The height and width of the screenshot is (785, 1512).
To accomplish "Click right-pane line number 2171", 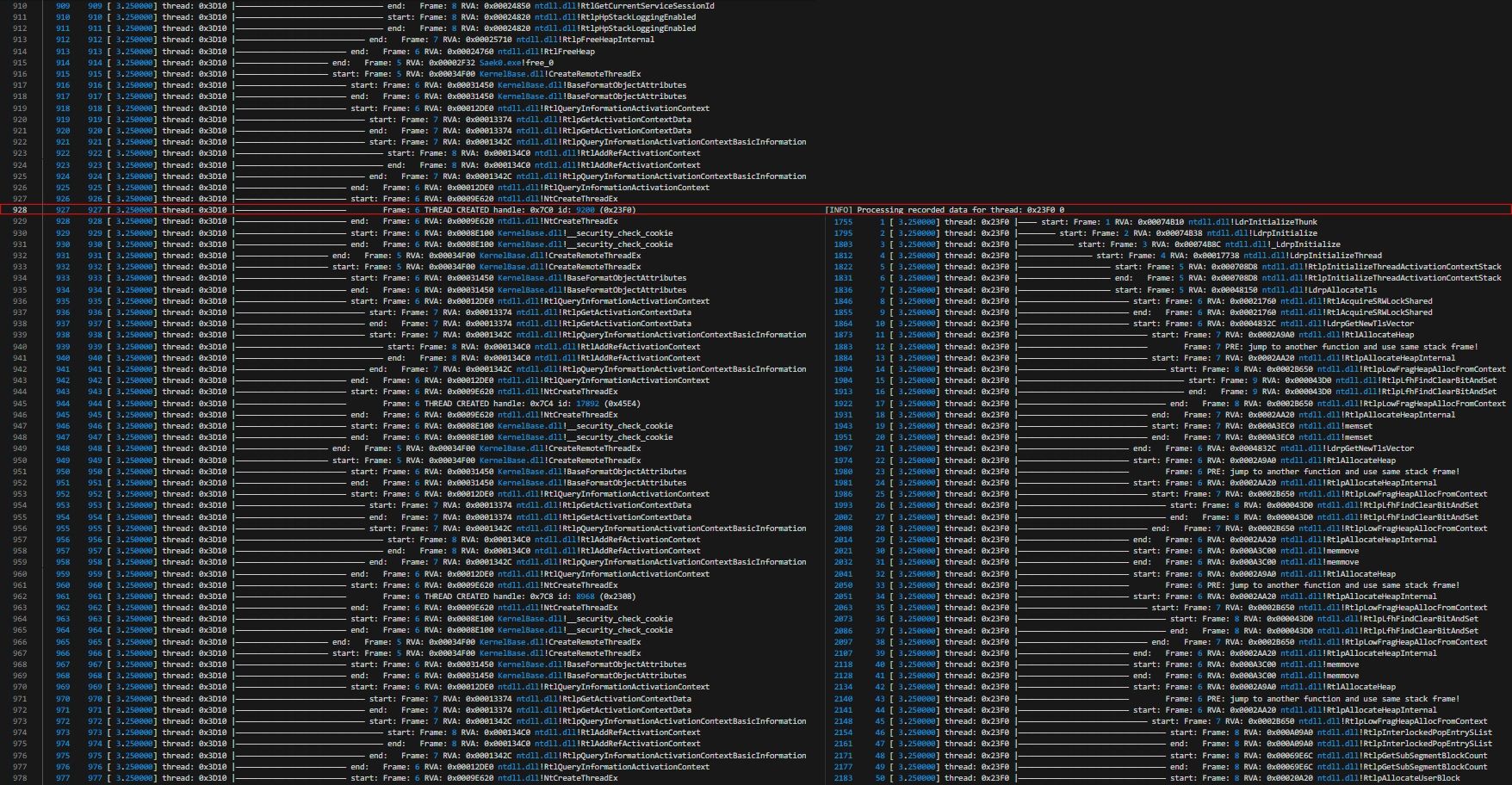I will 843,756.
